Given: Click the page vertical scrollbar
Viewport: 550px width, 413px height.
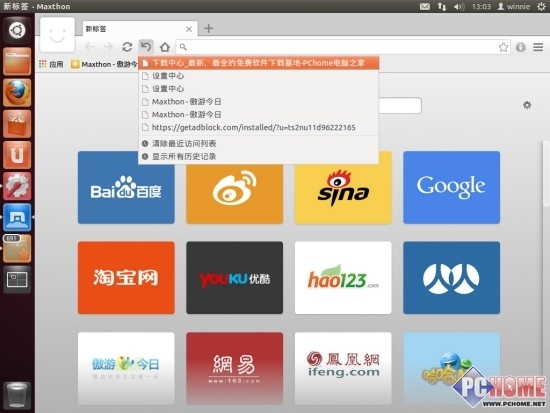Looking at the screenshot, I should [546, 174].
